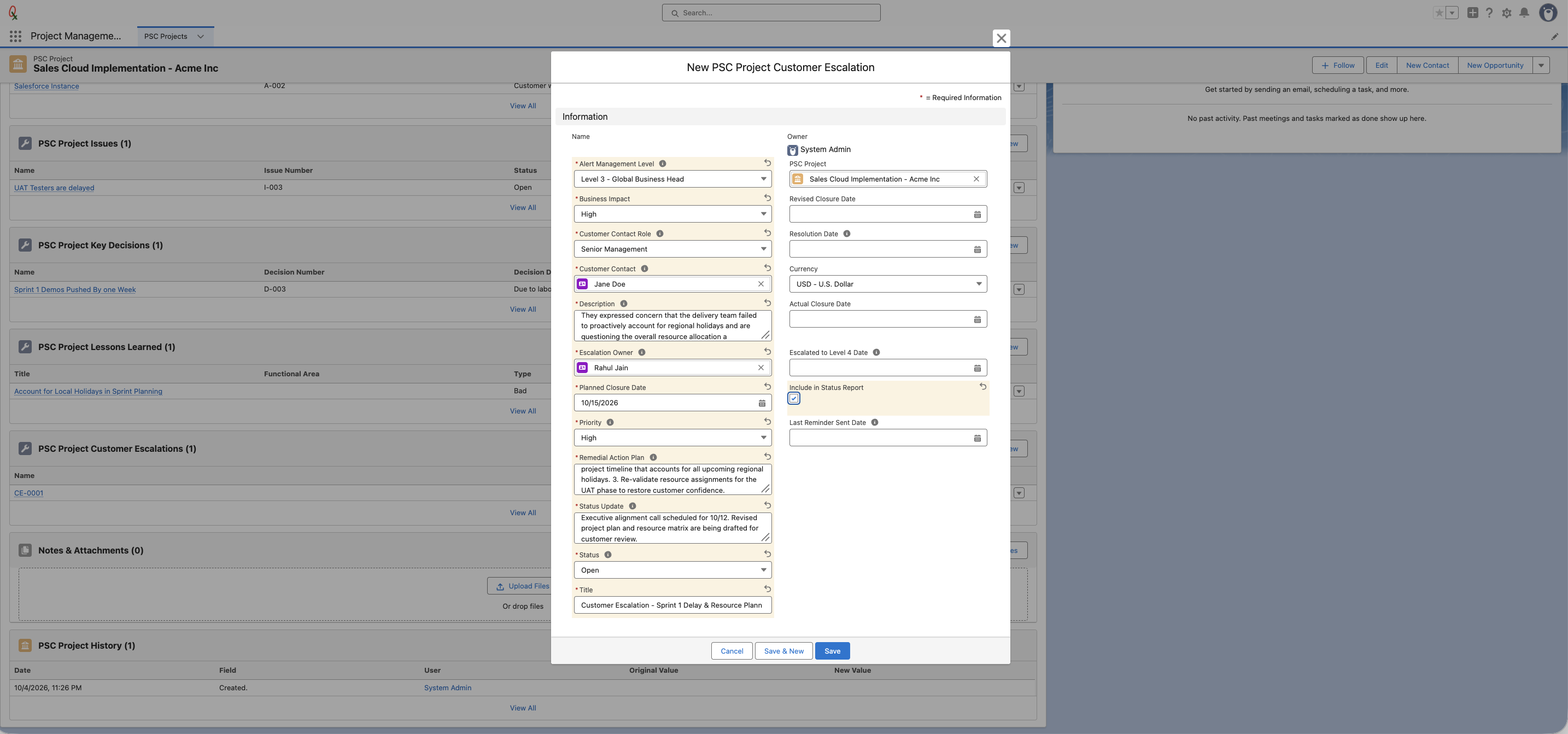Clear the Rahul Jain escalation owner
This screenshot has height=734, width=1568.
coord(761,368)
